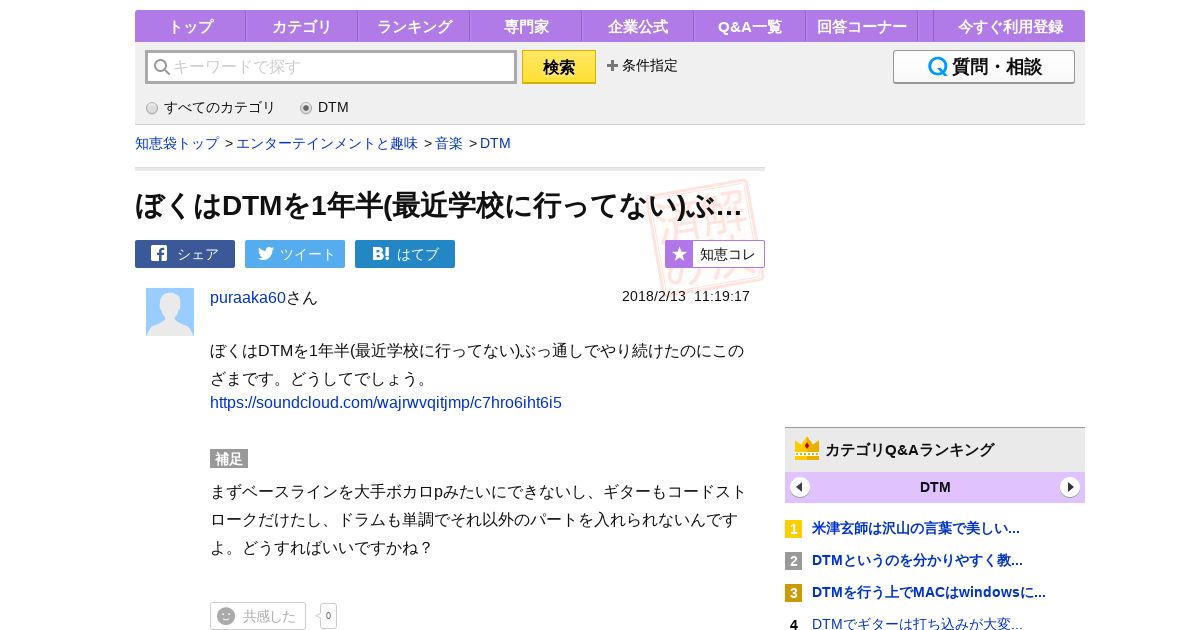The width and height of the screenshot is (1200, 630).
Task: Click the post timestamp 2018/2/13 11:19:17
Action: [686, 296]
